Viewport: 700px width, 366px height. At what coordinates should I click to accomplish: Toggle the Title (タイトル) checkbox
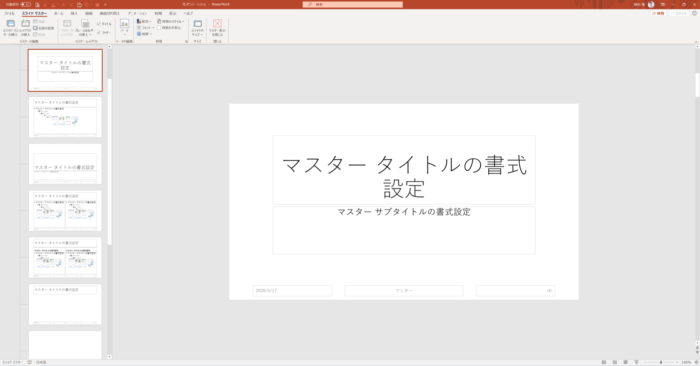[x=99, y=24]
